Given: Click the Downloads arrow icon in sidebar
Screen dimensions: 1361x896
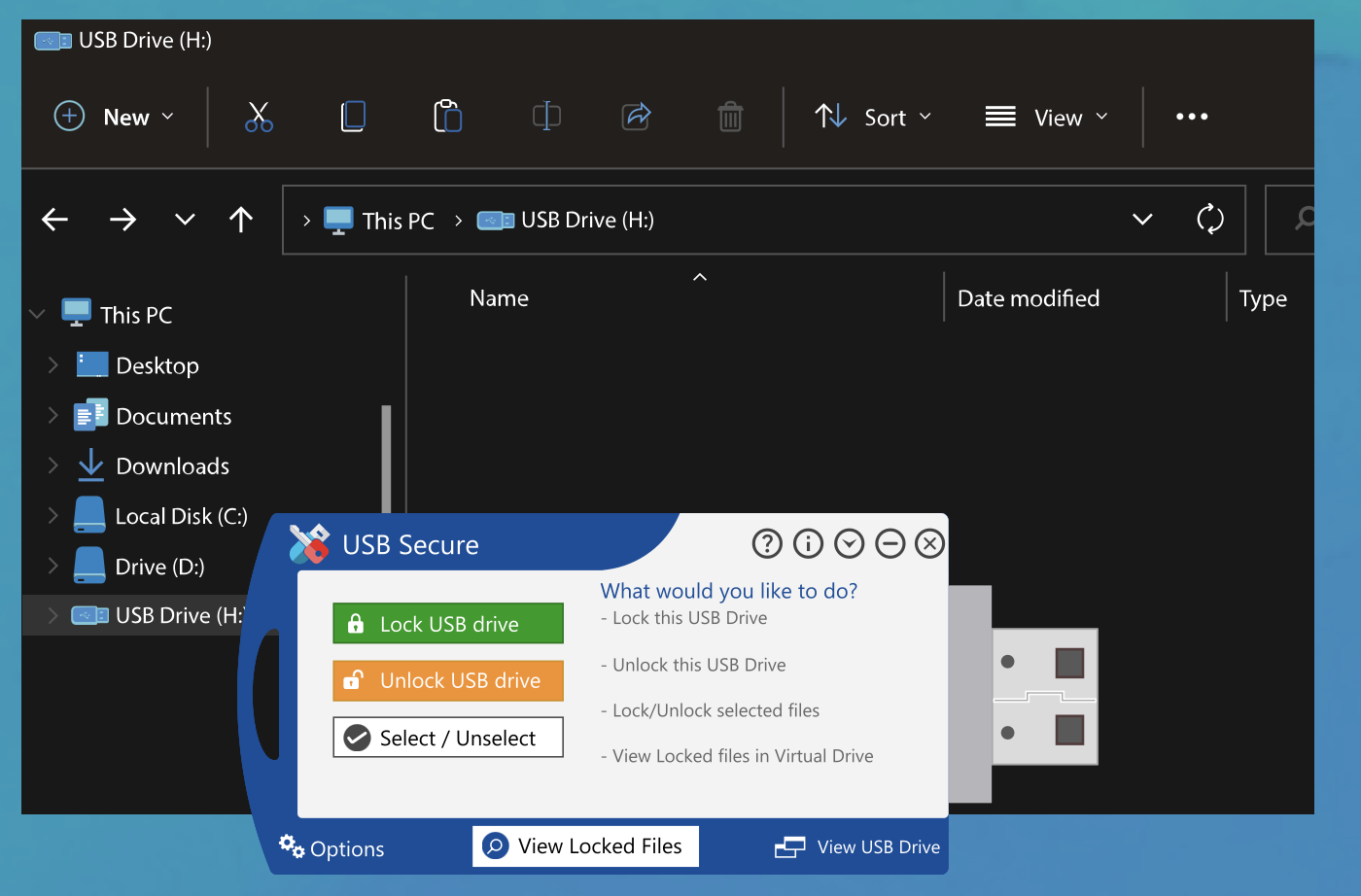Looking at the screenshot, I should (90, 465).
